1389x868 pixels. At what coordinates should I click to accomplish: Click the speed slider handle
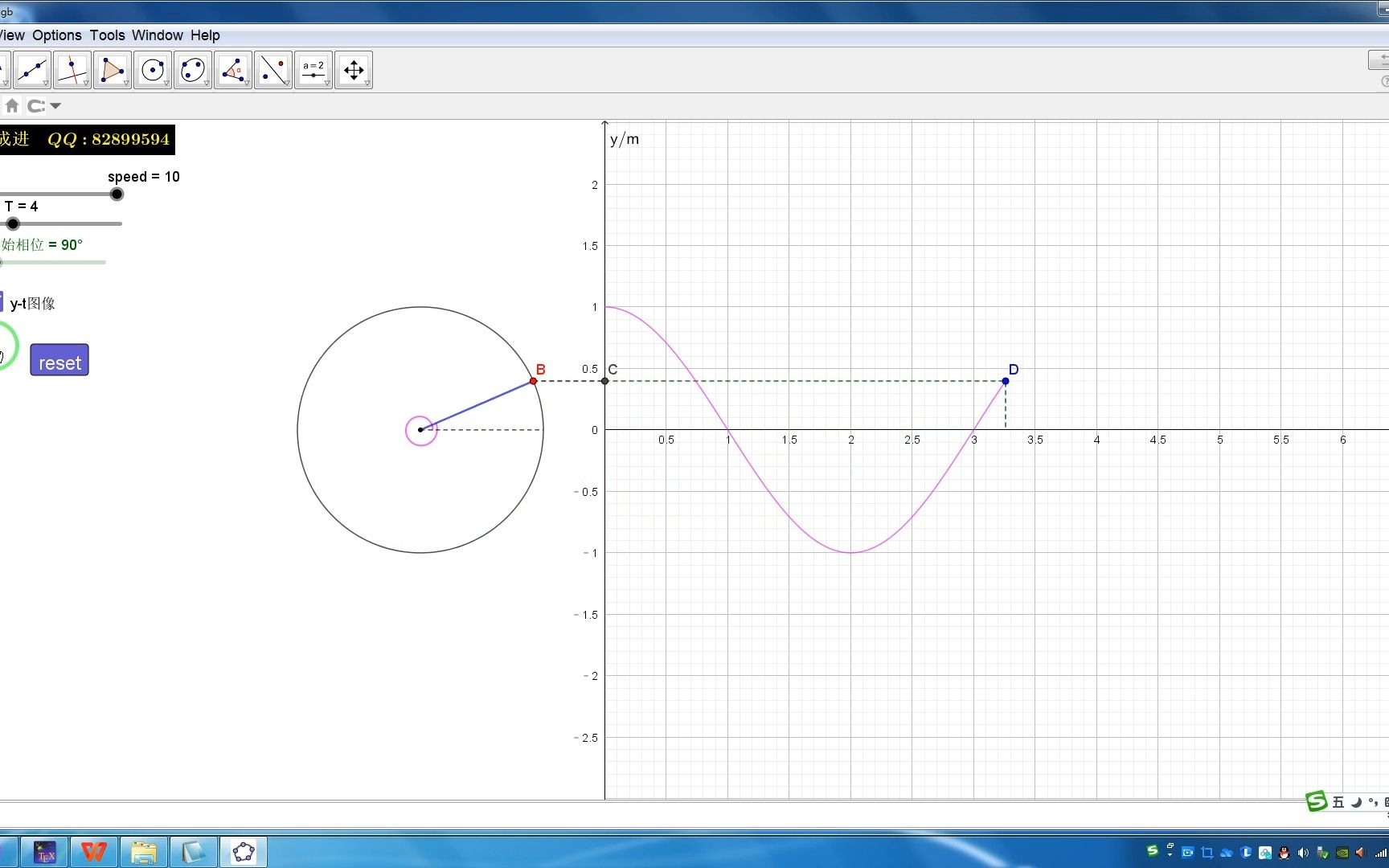[117, 194]
